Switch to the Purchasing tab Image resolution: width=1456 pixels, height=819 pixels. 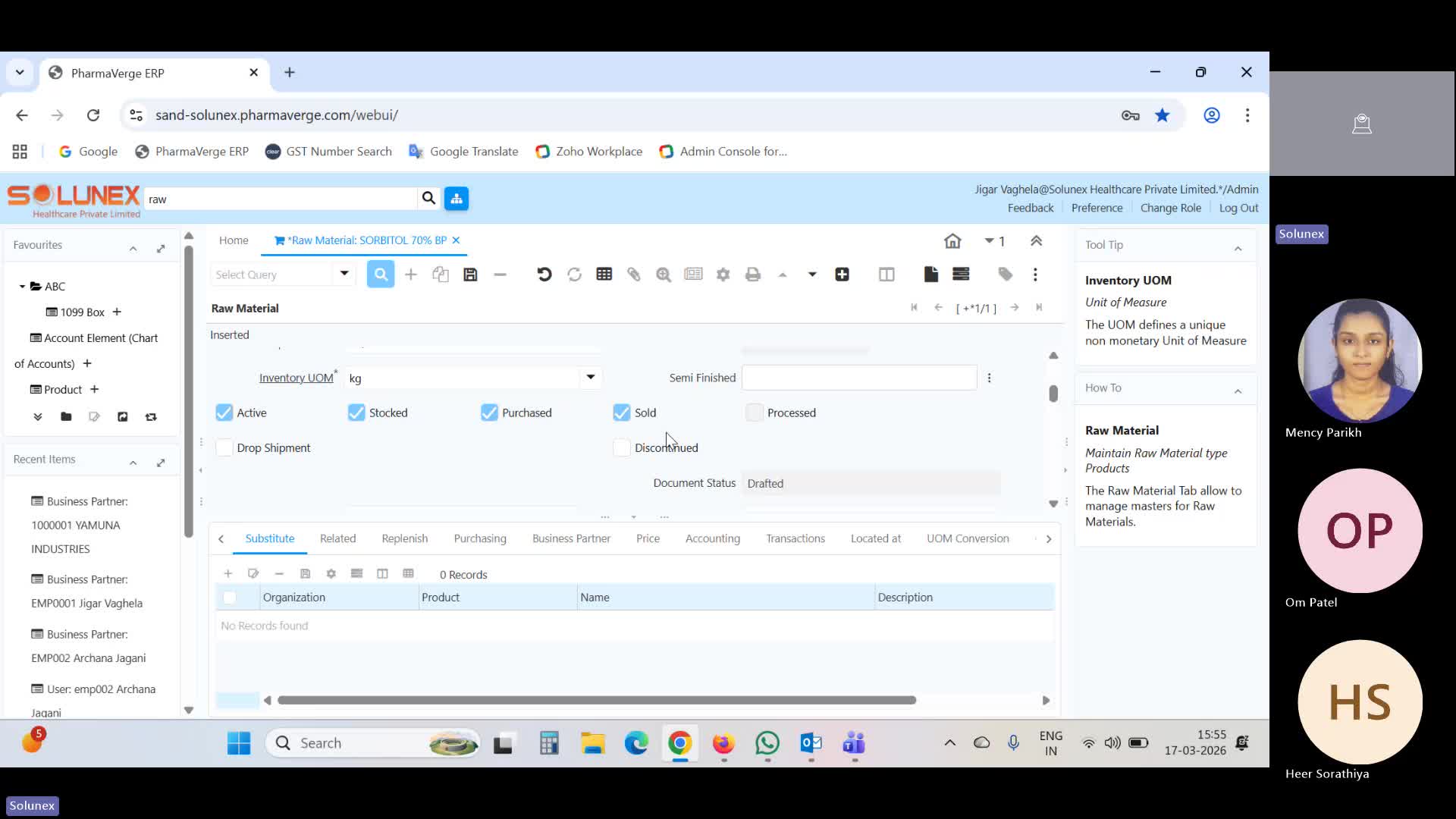click(x=480, y=538)
